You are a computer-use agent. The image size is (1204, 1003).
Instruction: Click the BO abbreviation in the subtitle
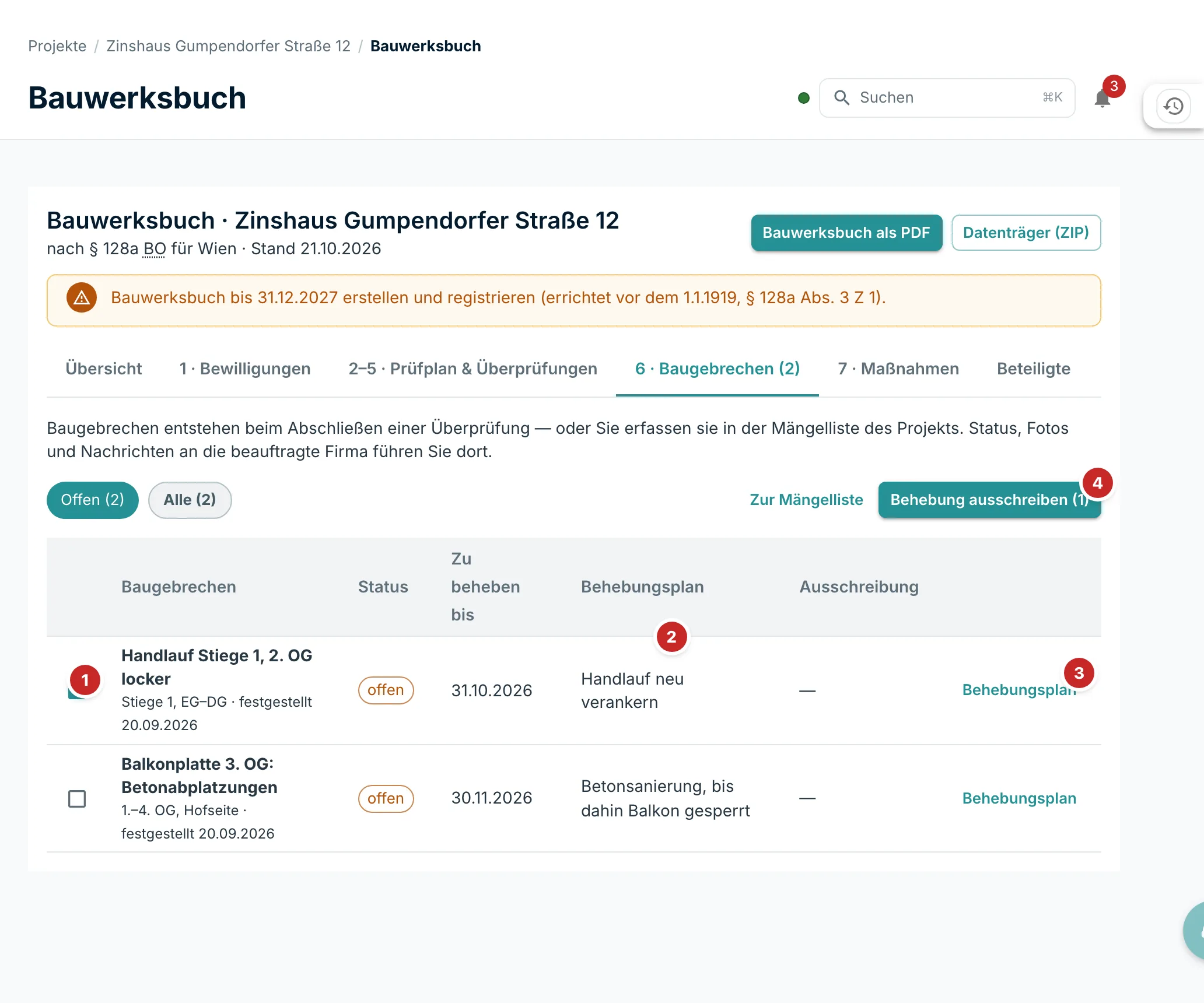(155, 249)
